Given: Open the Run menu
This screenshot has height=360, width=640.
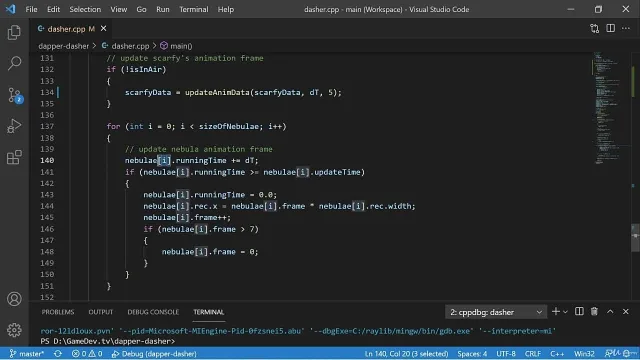Looking at the screenshot, I should pos(162,9).
